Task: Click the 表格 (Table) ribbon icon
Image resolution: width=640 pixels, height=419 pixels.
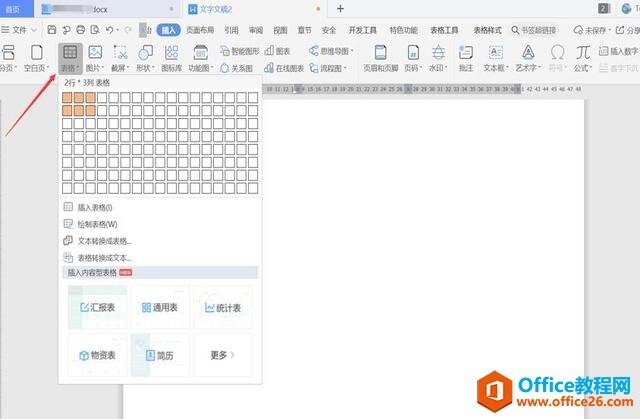Action: click(69, 56)
